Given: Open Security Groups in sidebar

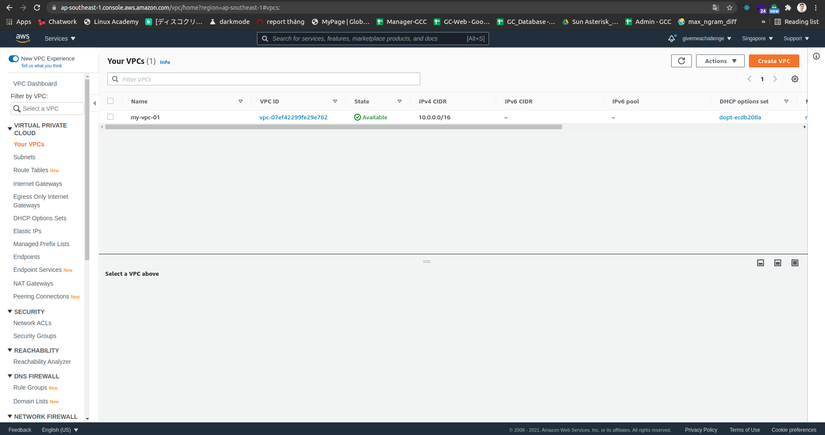Looking at the screenshot, I should pos(35,336).
